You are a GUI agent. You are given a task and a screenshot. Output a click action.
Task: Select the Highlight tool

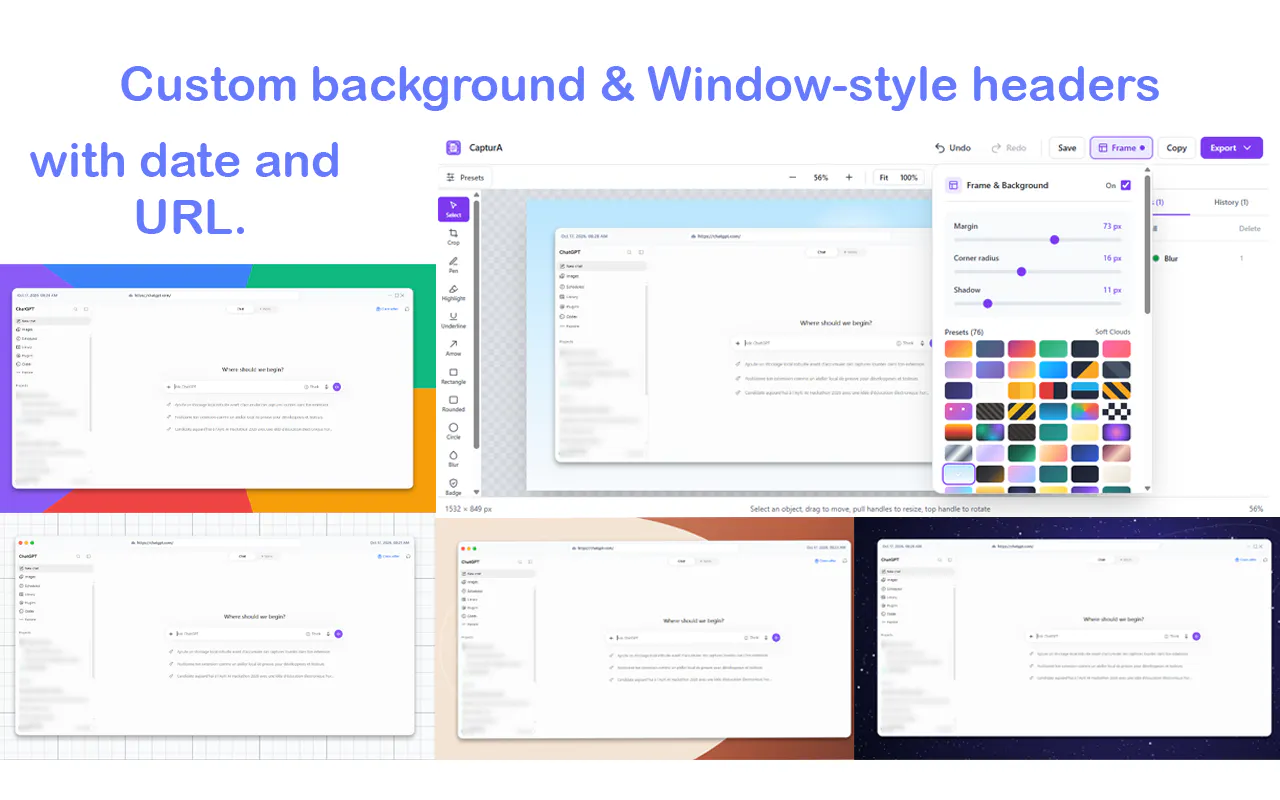pyautogui.click(x=453, y=292)
